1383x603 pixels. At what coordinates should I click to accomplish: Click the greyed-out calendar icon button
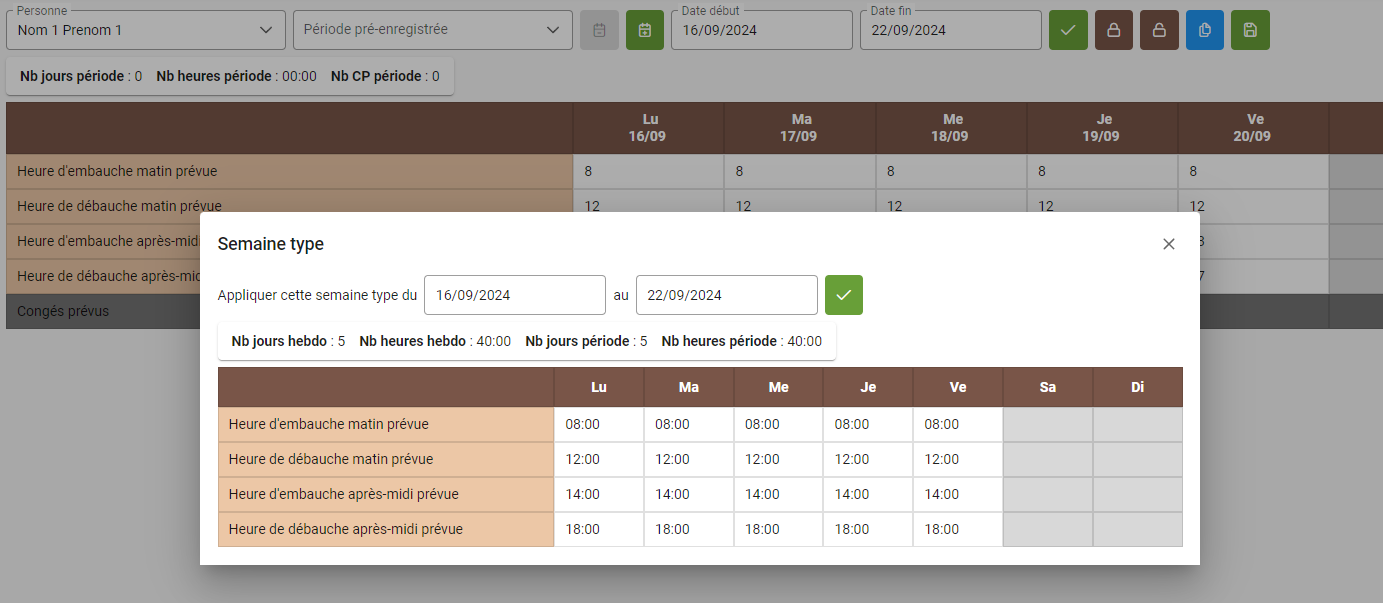[x=599, y=30]
